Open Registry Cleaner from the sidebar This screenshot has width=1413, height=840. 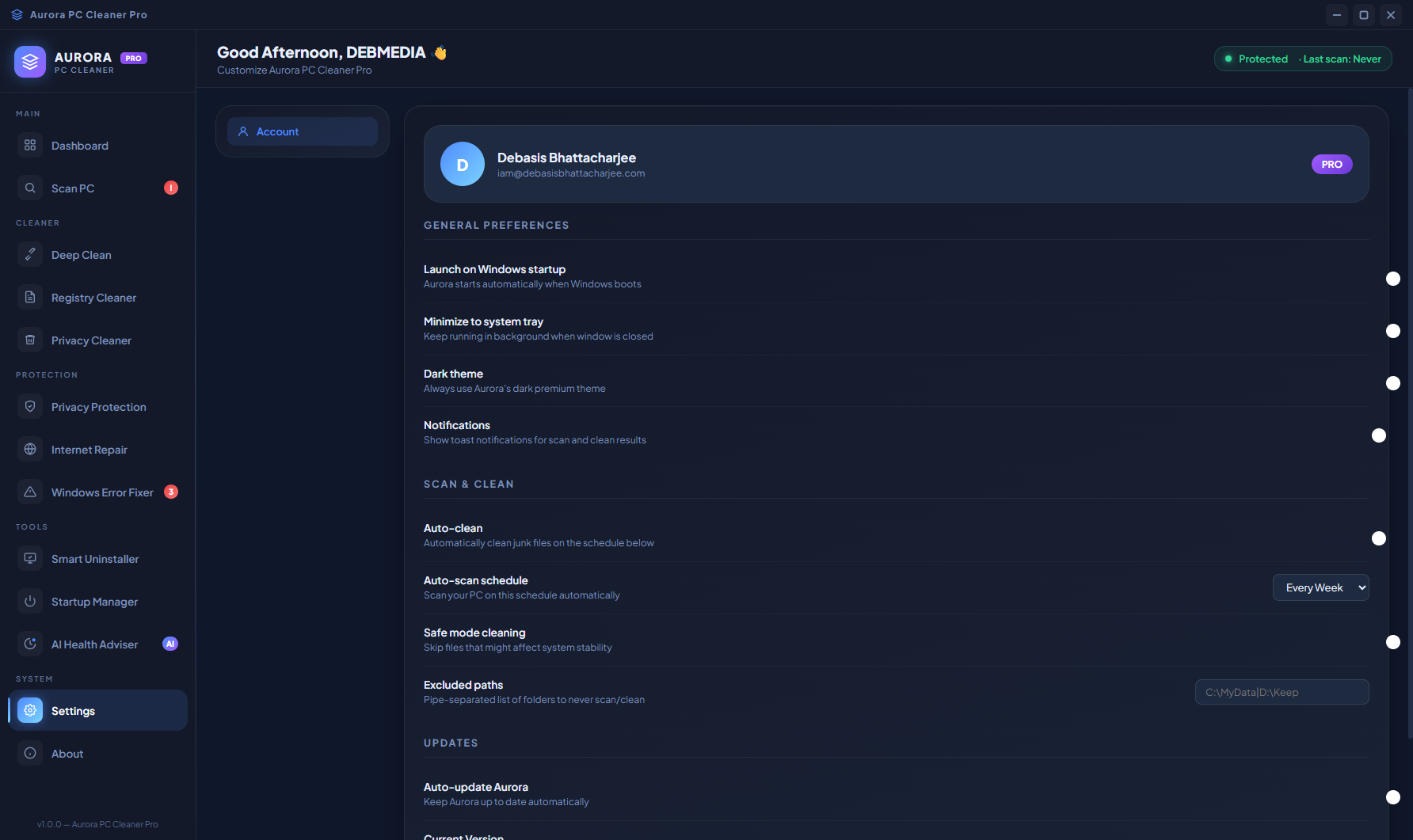(x=98, y=297)
